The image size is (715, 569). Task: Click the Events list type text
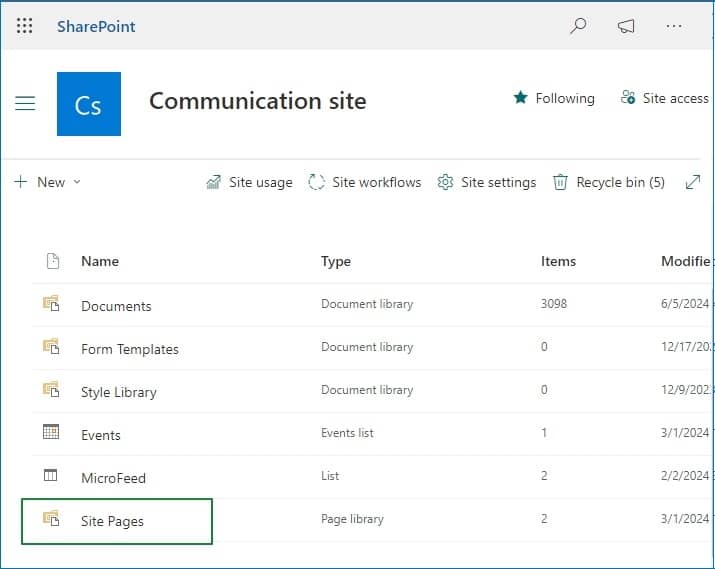tap(347, 433)
